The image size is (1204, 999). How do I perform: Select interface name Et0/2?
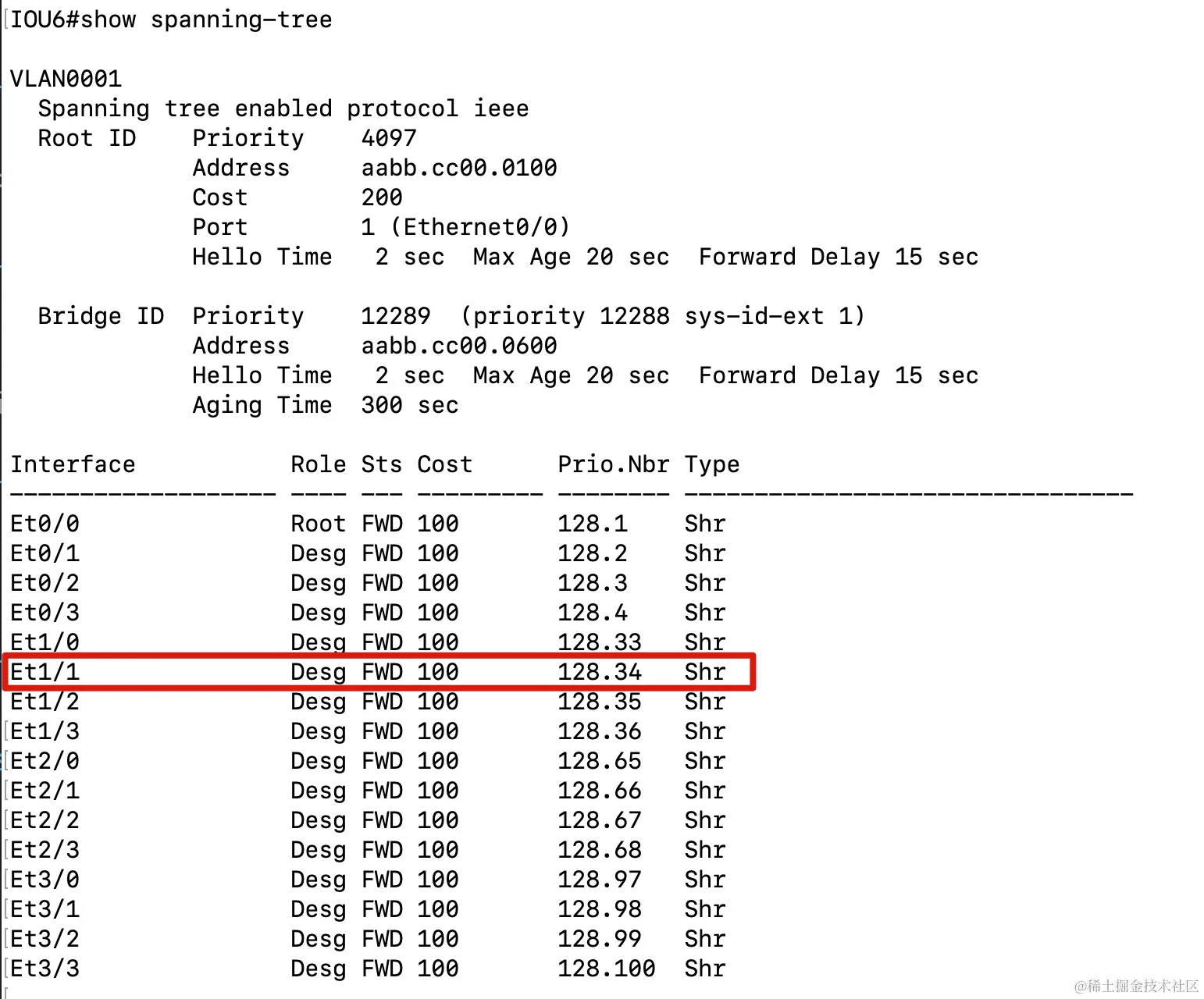coord(45,583)
